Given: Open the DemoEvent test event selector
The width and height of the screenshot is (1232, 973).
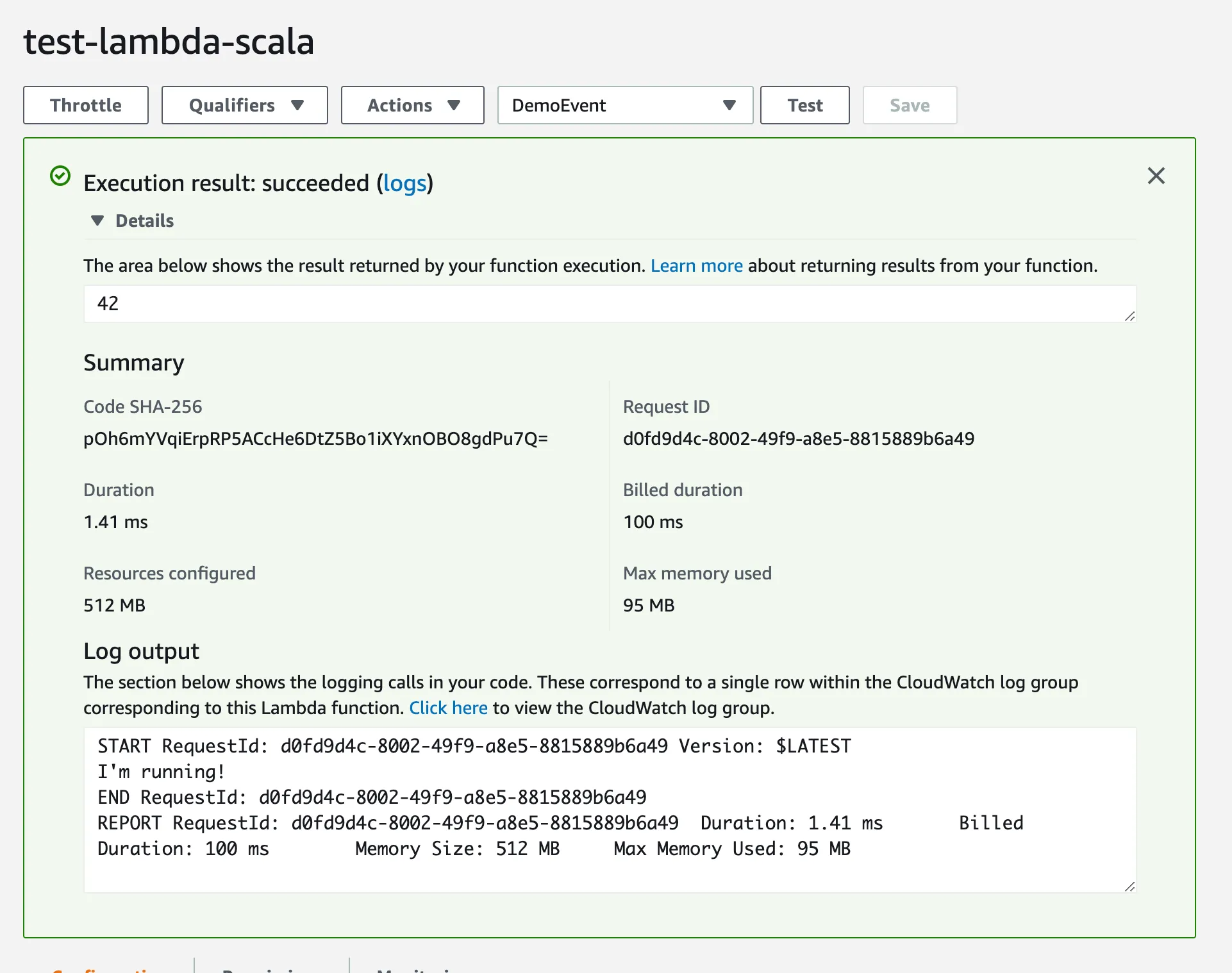Looking at the screenshot, I should pyautogui.click(x=624, y=105).
